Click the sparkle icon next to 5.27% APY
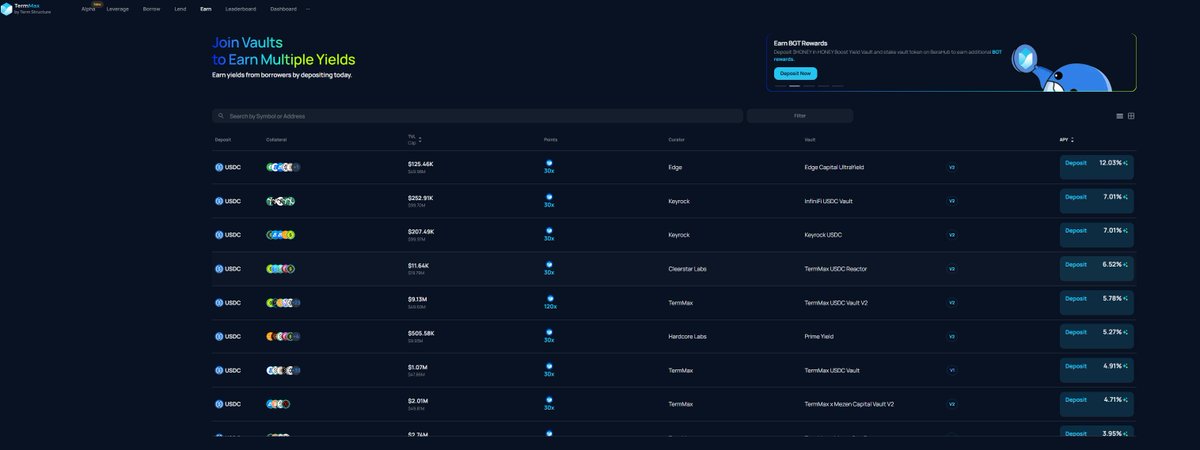Screen dimensions: 1200x450 tap(1126, 332)
